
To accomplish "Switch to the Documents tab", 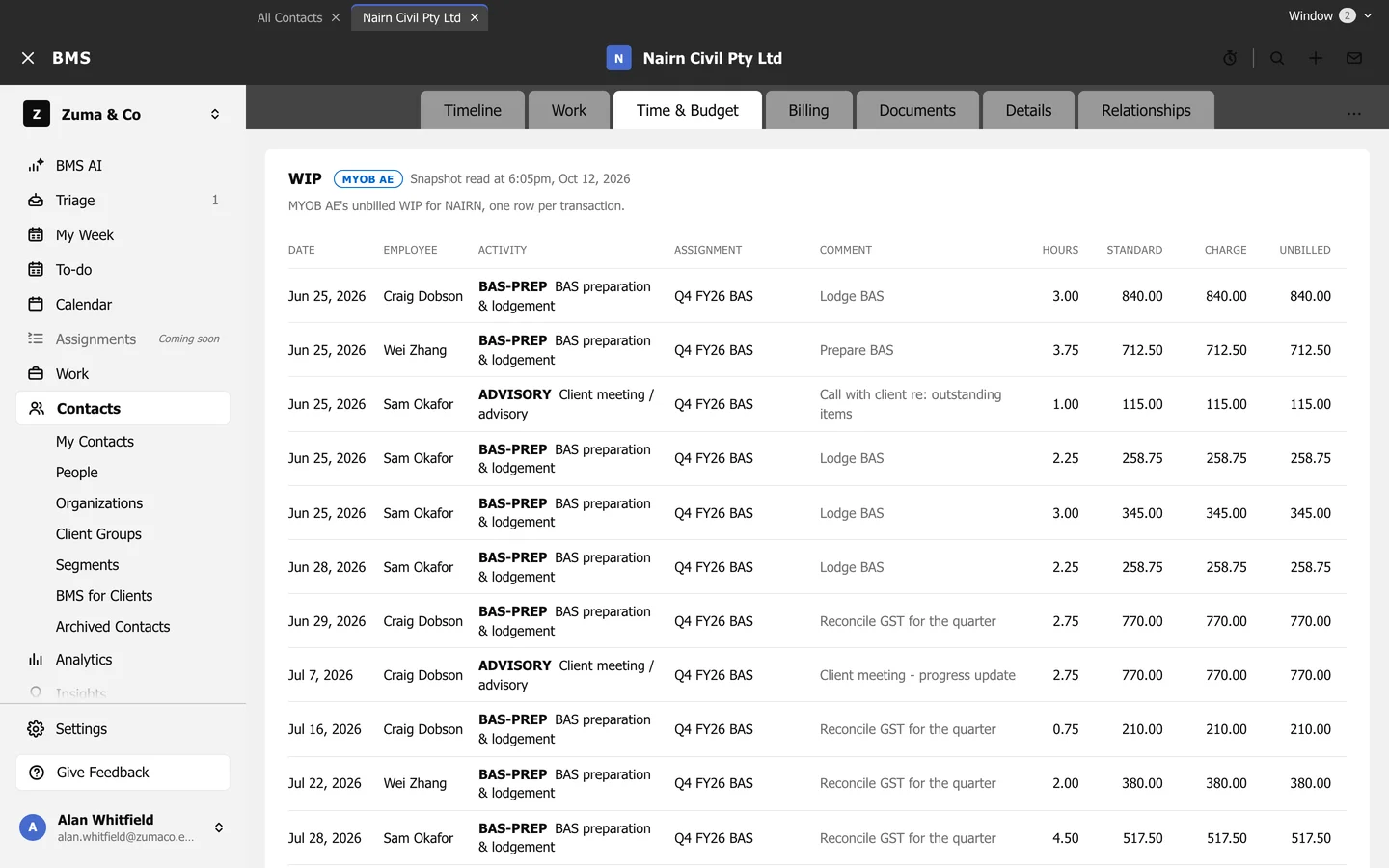I will [917, 110].
